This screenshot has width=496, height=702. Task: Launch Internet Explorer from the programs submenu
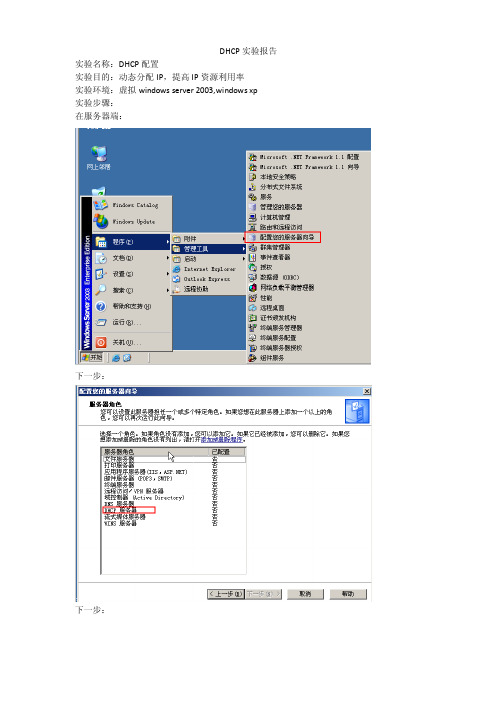209,269
